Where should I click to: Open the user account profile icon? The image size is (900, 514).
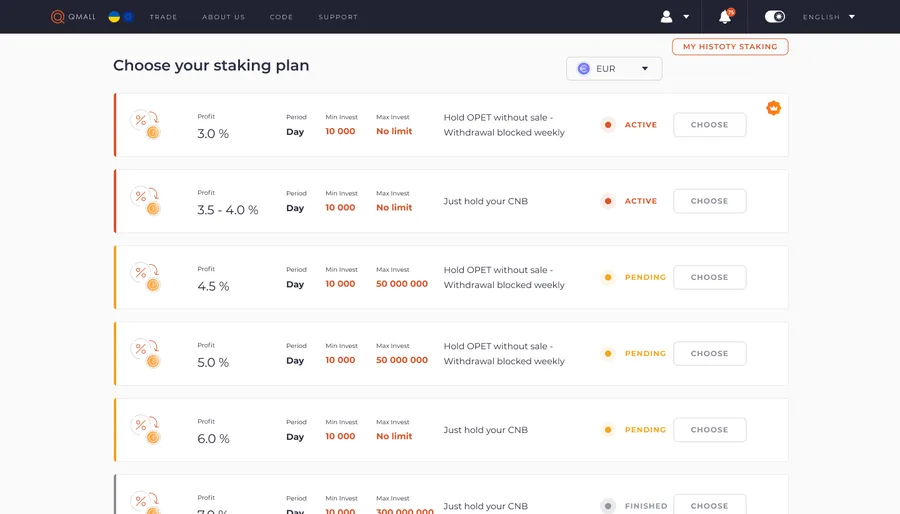click(666, 17)
